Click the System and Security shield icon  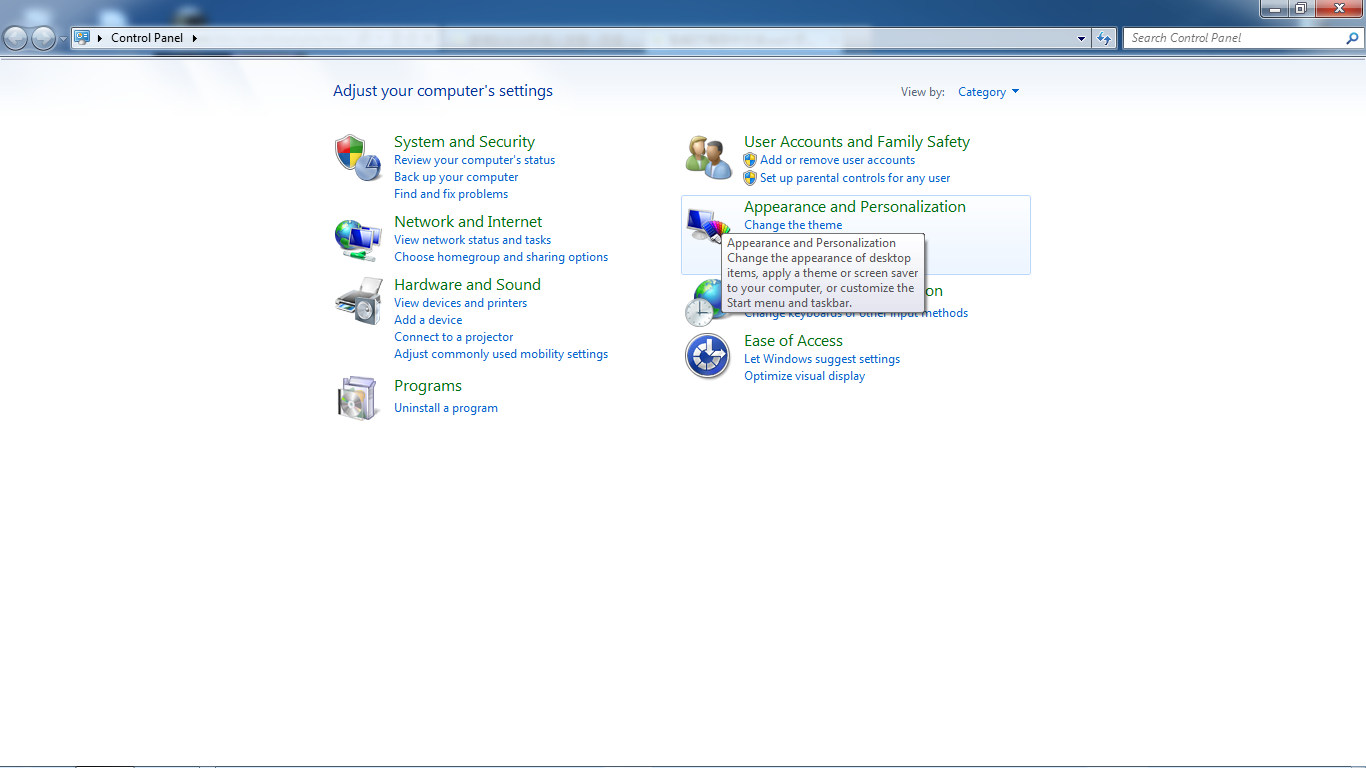357,158
